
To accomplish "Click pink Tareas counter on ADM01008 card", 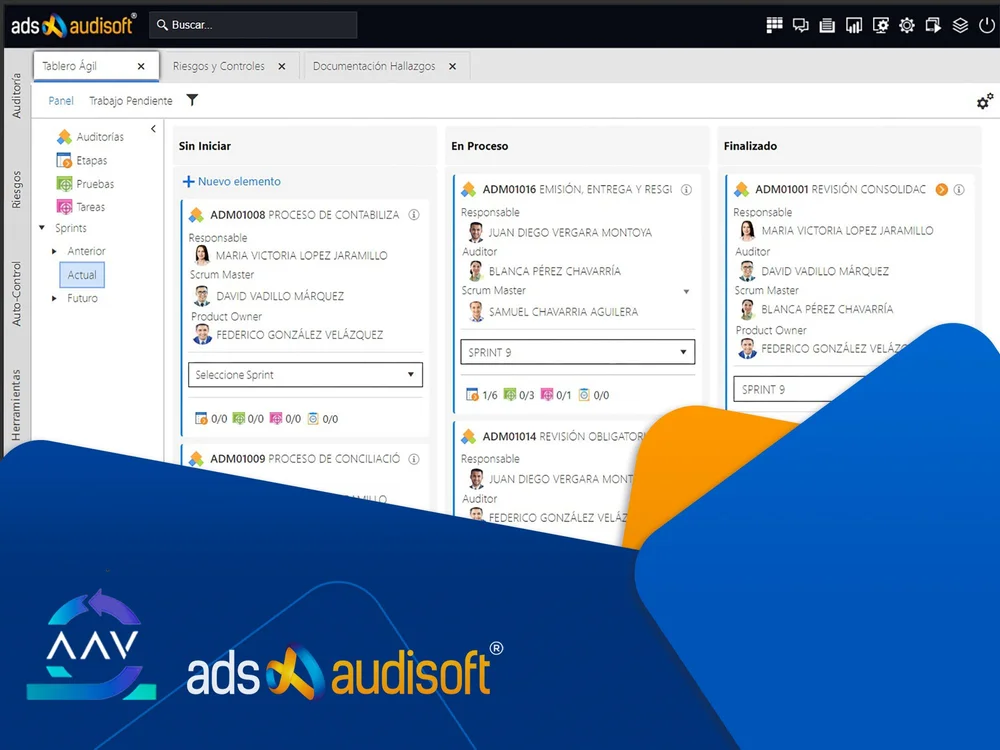I will [285, 419].
